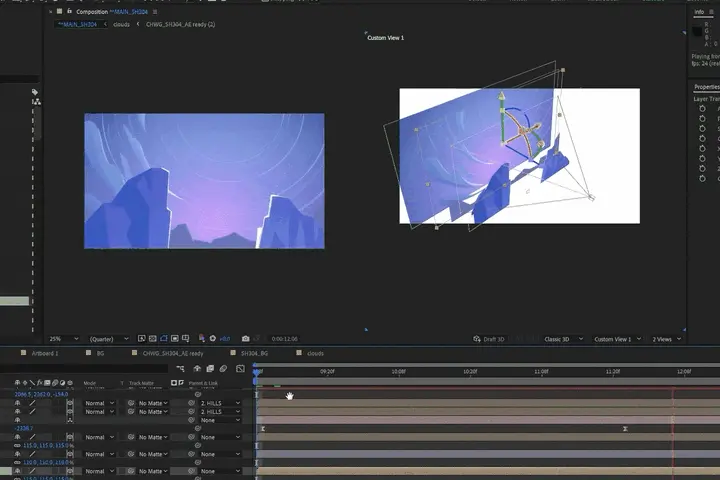Click the current time indicator playhead
The image size is (720, 480).
coord(256,373)
